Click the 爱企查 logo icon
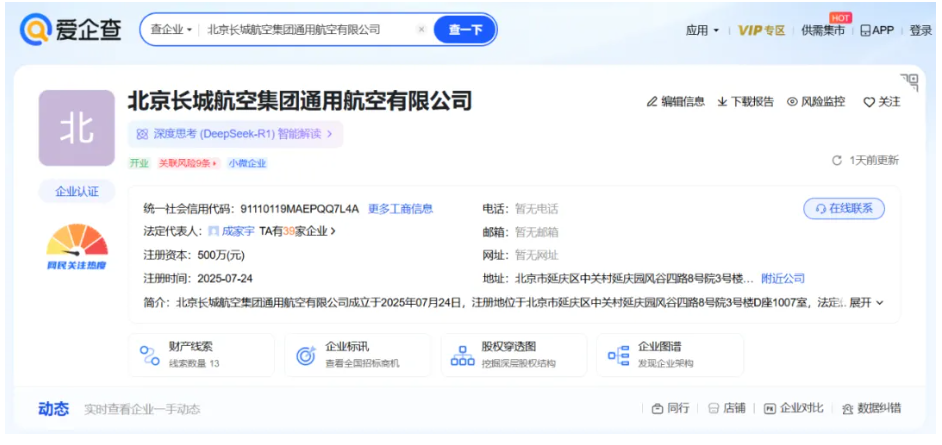 pos(36,30)
